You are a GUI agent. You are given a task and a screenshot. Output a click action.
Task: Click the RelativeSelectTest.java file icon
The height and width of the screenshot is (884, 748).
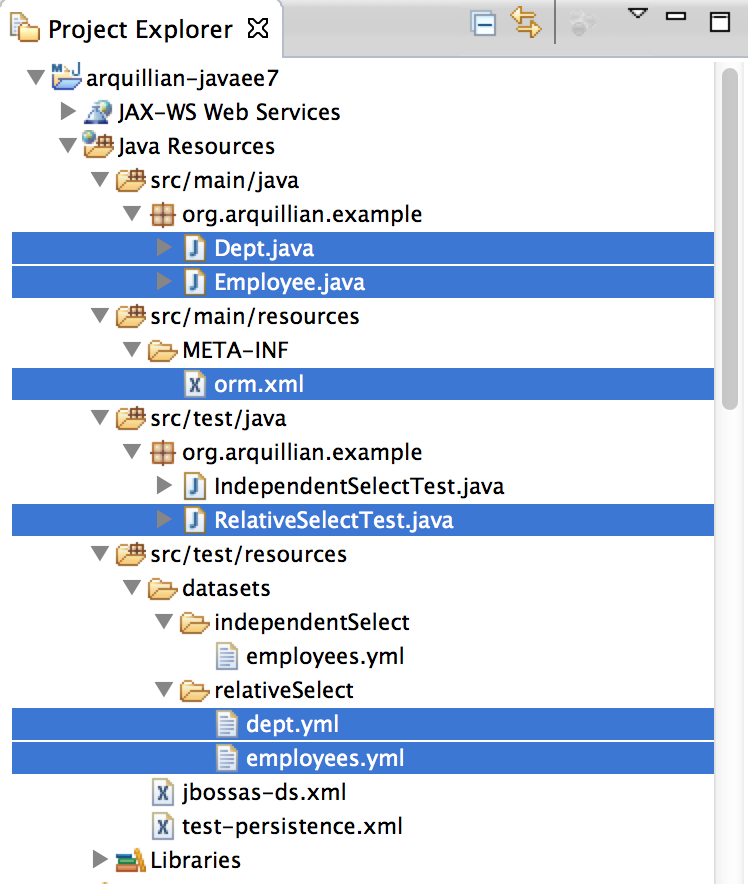coord(195,520)
